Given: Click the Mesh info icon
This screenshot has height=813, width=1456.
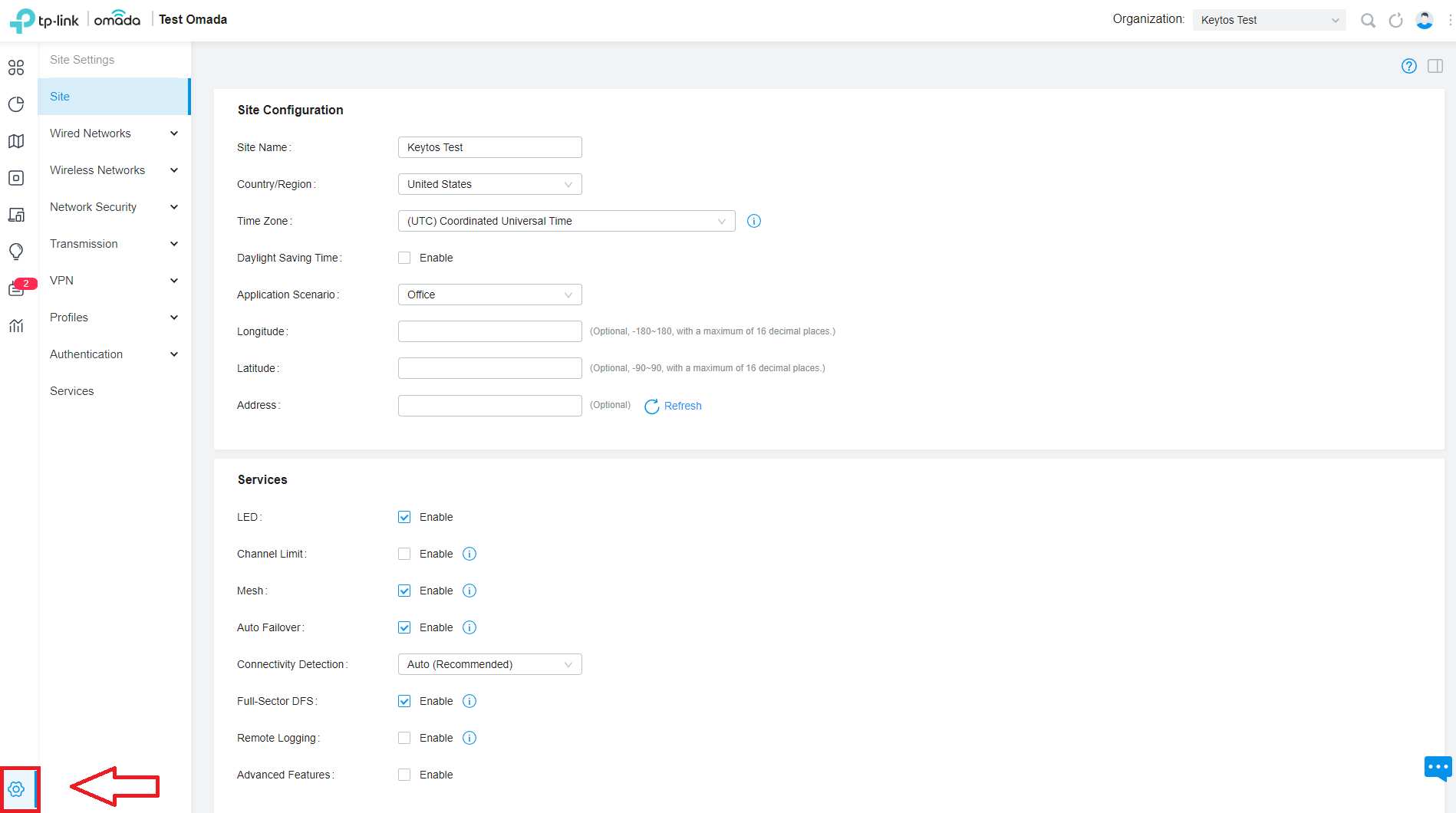Looking at the screenshot, I should click(469, 591).
